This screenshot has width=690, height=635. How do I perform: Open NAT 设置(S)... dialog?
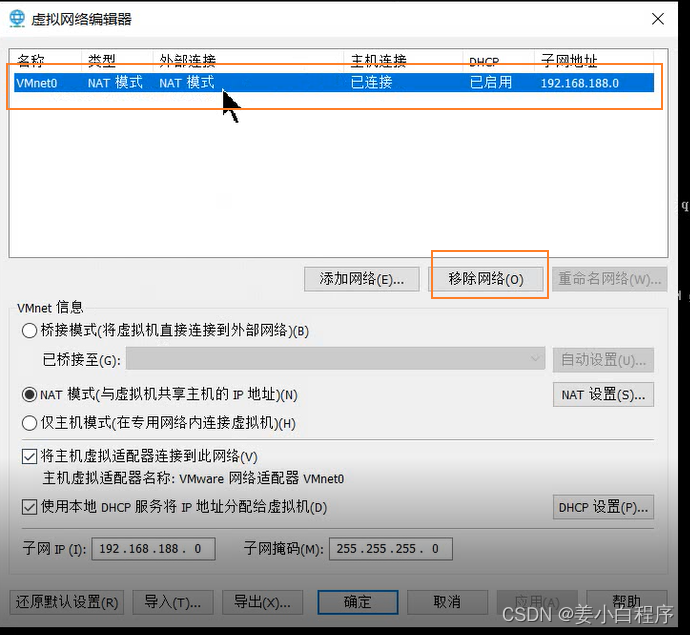tap(603, 395)
